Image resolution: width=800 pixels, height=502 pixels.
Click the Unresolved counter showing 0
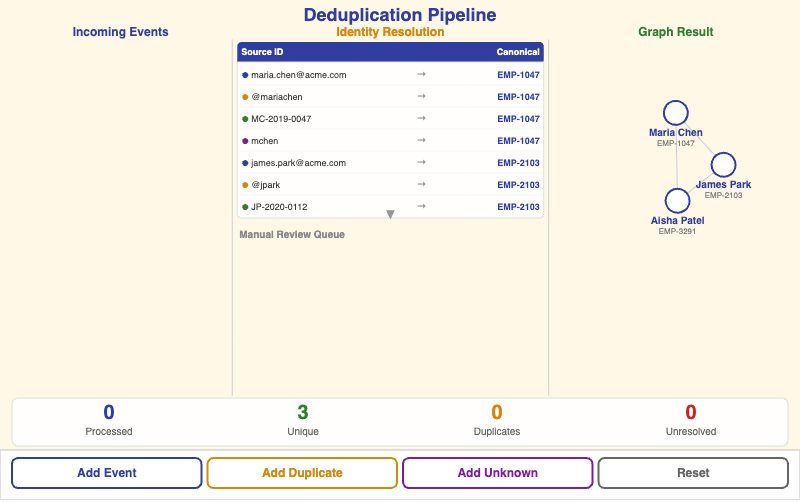tap(690, 420)
